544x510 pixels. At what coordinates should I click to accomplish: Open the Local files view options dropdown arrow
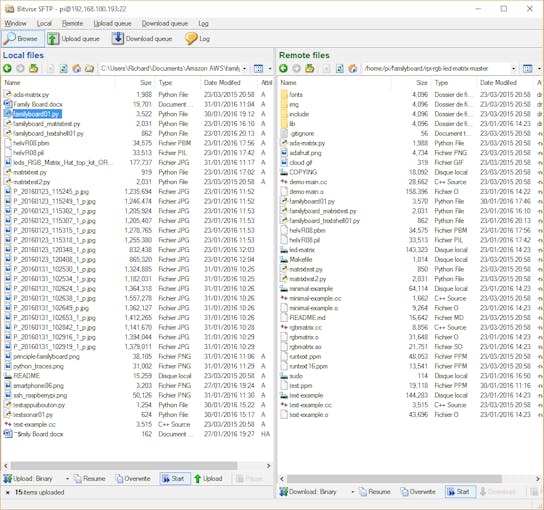270,68
